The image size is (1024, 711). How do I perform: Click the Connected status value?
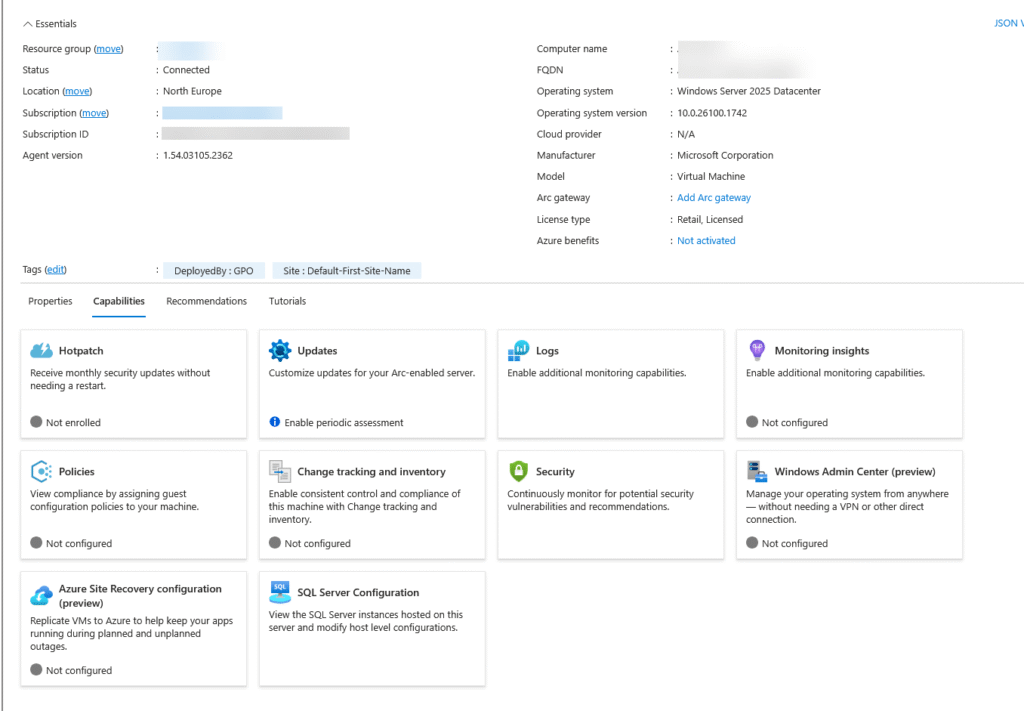186,70
